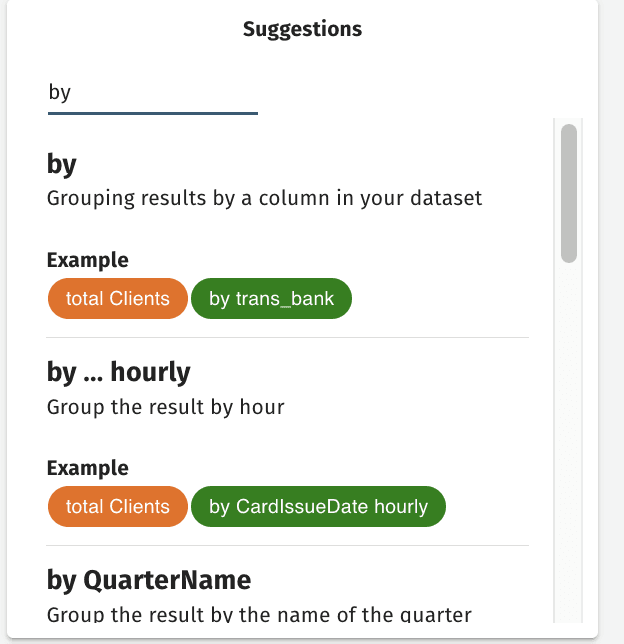This screenshot has width=624, height=644.
Task: Click the "Example" label under the "by" suggestion
Action: tap(88, 260)
